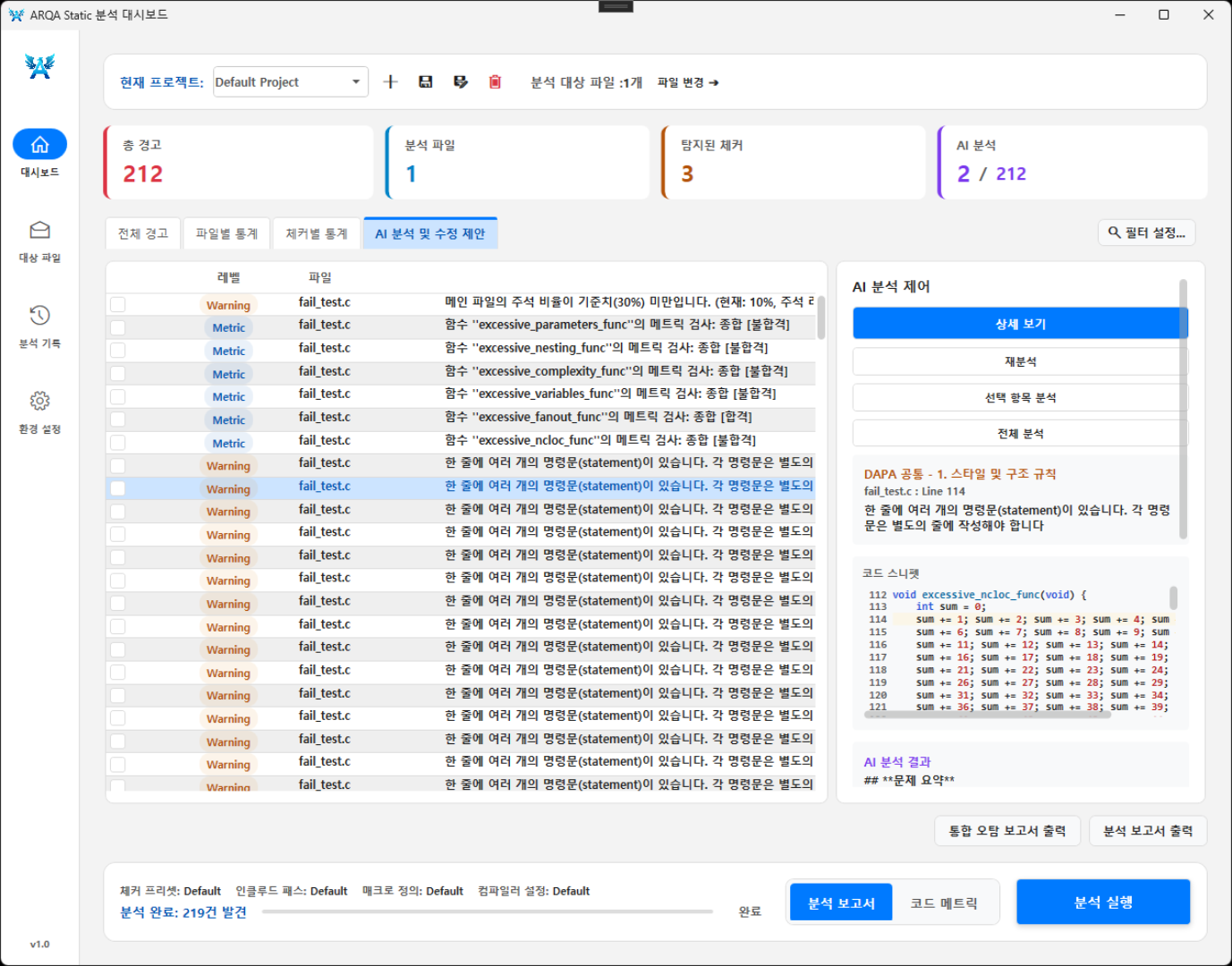This screenshot has width=1232, height=966.
Task: Open the Default Project dropdown
Action: (x=291, y=82)
